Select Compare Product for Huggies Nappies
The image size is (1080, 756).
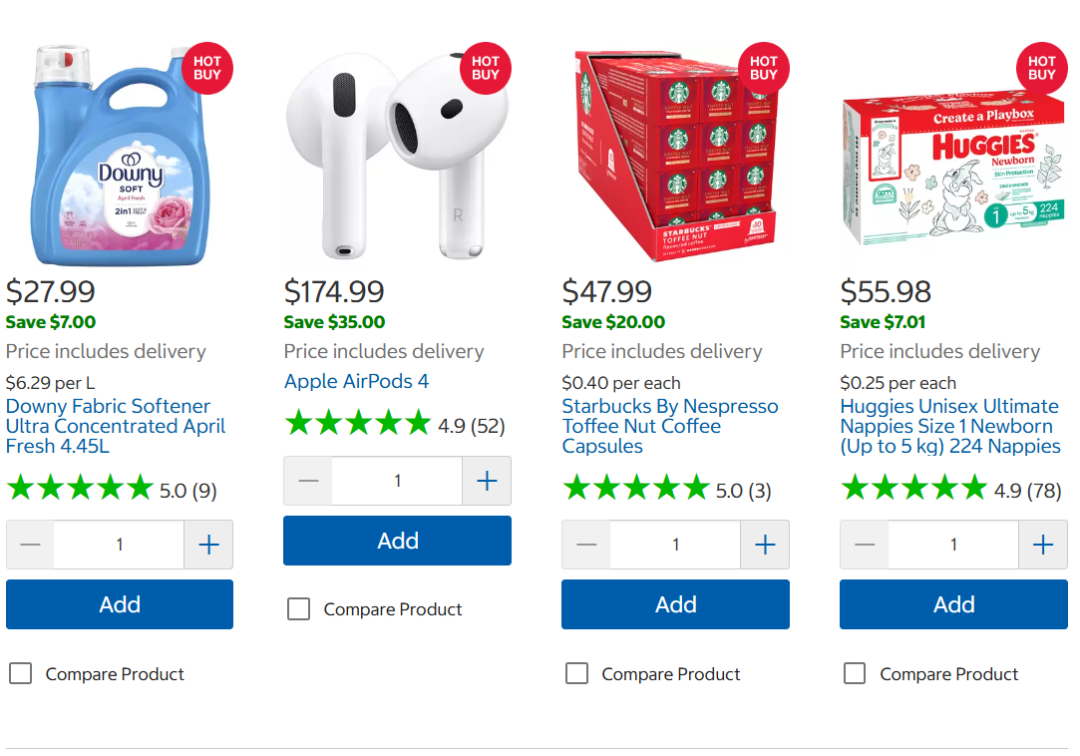[855, 674]
